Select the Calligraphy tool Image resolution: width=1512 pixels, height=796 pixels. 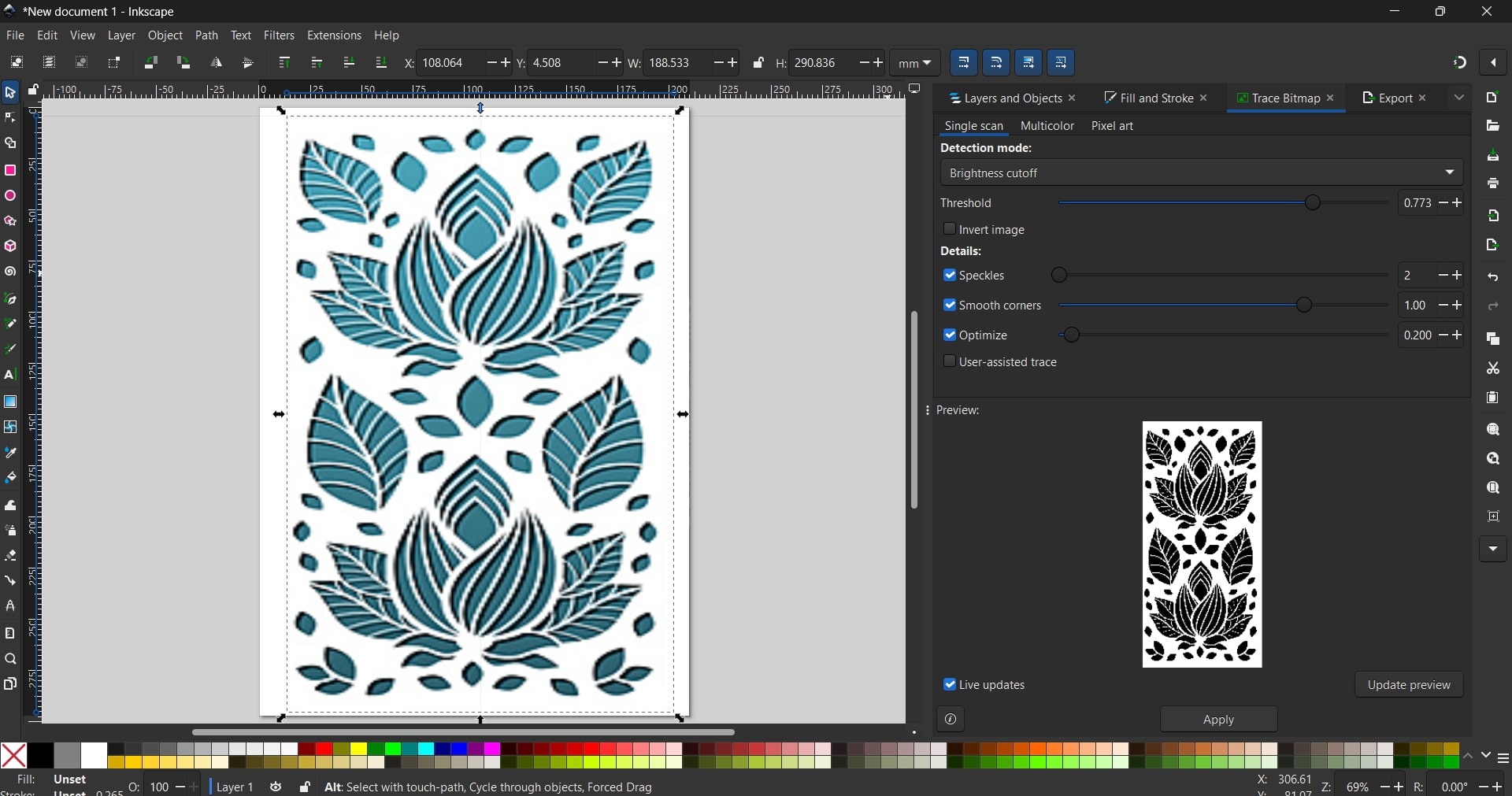[x=10, y=349]
